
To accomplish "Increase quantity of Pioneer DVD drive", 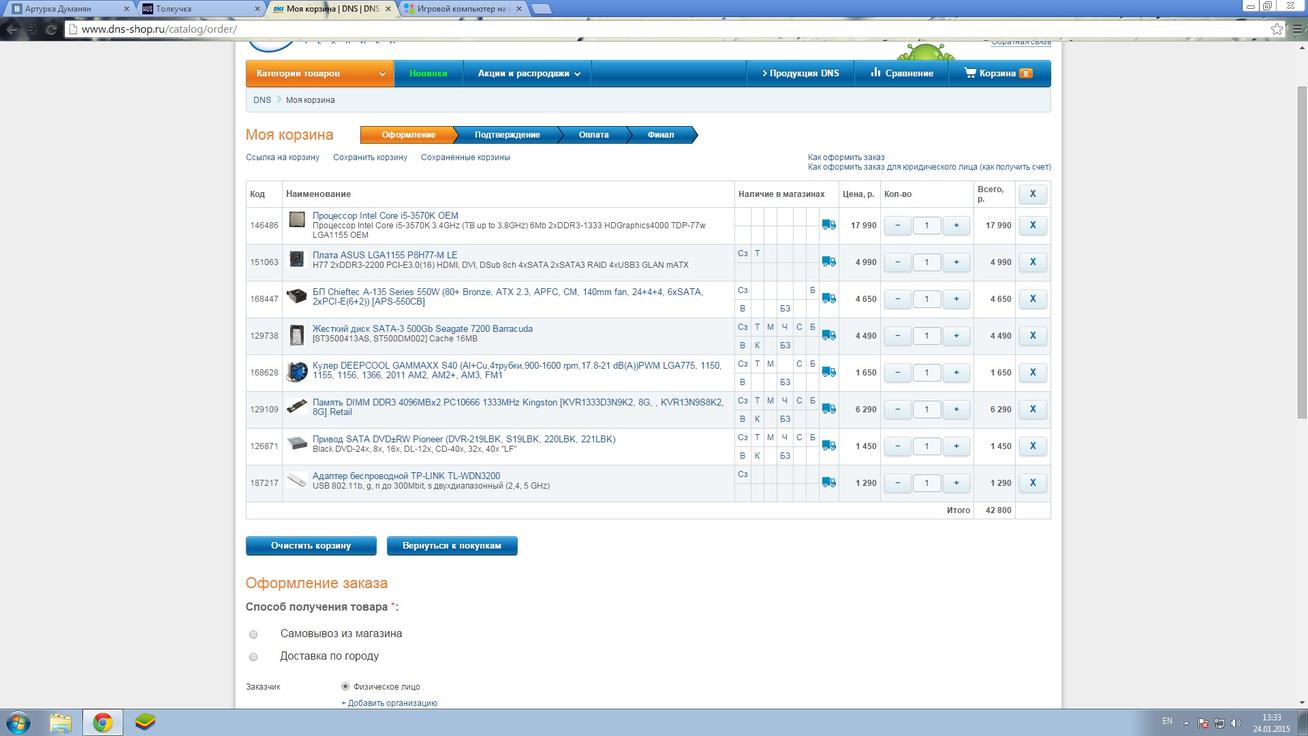I will [956, 446].
